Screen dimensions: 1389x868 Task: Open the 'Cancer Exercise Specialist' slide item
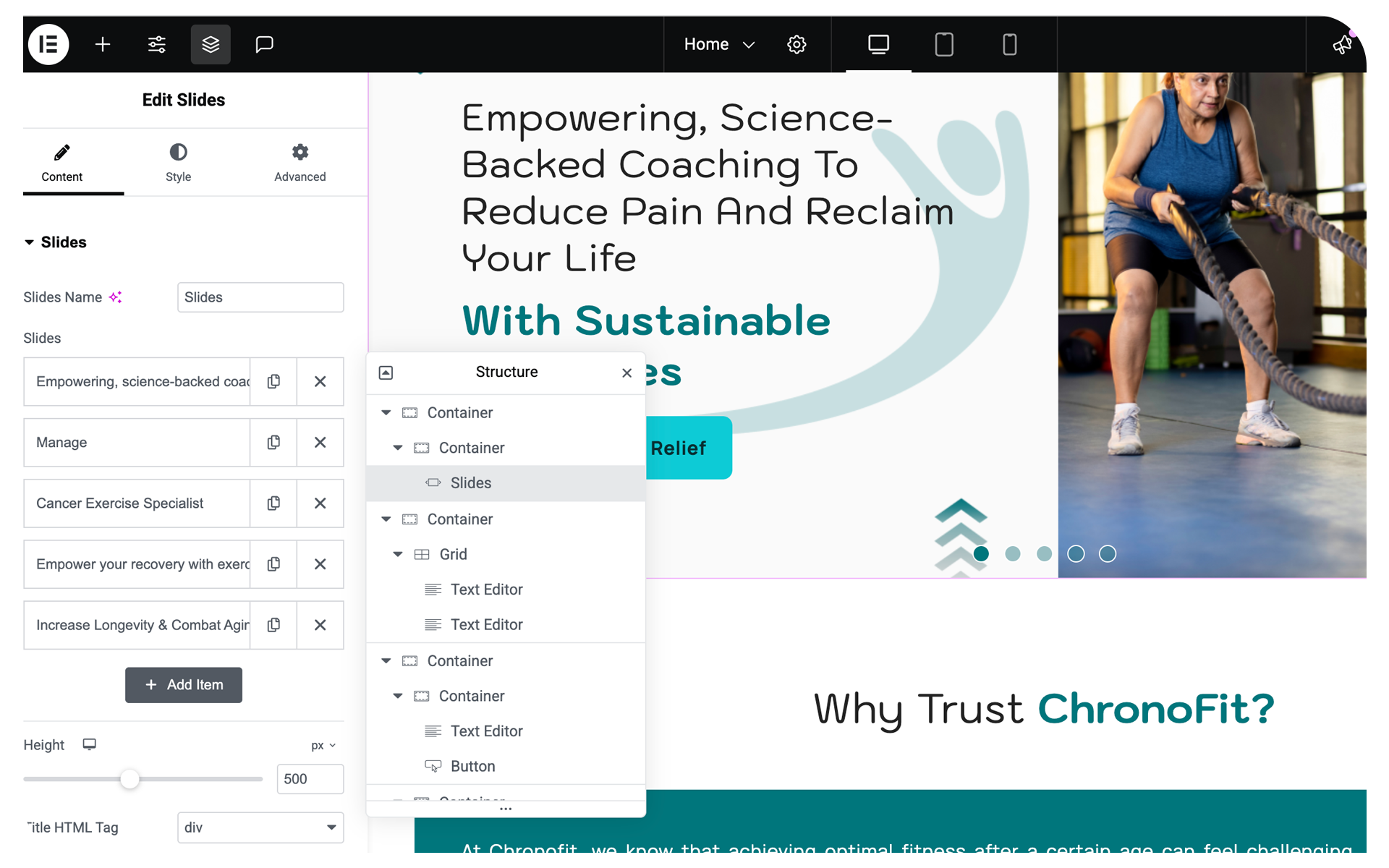click(x=137, y=503)
